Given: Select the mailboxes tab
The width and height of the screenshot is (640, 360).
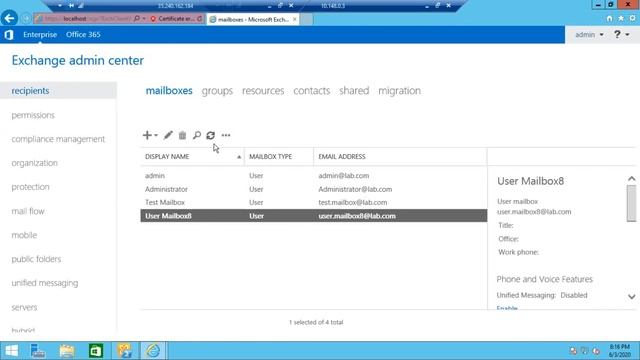Looking at the screenshot, I should [x=169, y=91].
